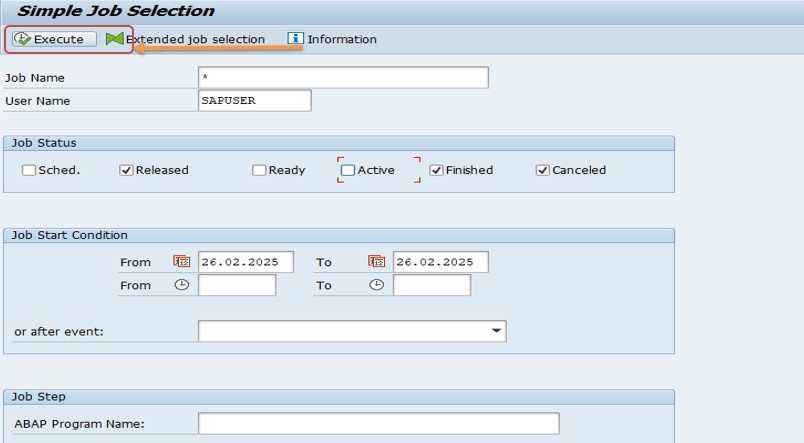Open calendar picker for To date
804x443 pixels.
376,261
